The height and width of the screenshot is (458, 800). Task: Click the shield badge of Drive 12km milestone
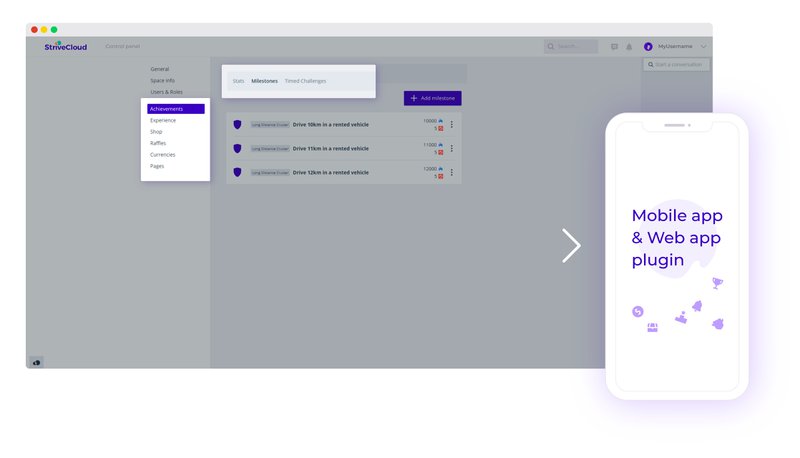(x=237, y=172)
